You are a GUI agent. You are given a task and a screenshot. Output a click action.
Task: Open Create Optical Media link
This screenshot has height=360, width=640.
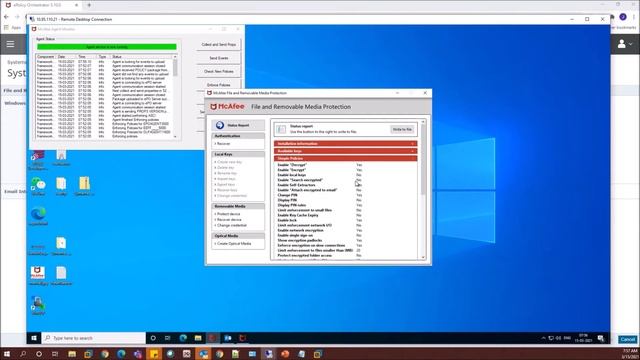(233, 244)
